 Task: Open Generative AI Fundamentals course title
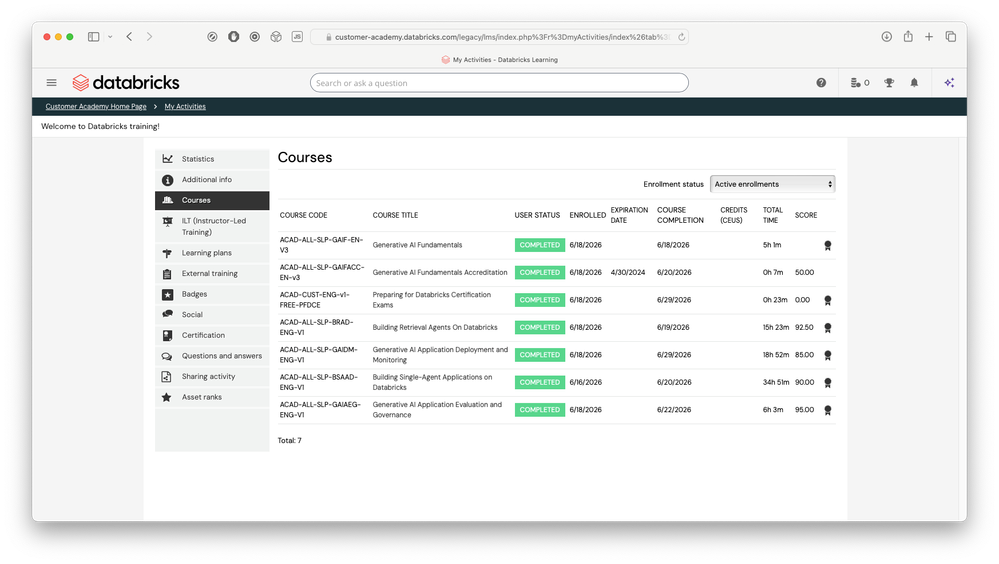pos(417,245)
